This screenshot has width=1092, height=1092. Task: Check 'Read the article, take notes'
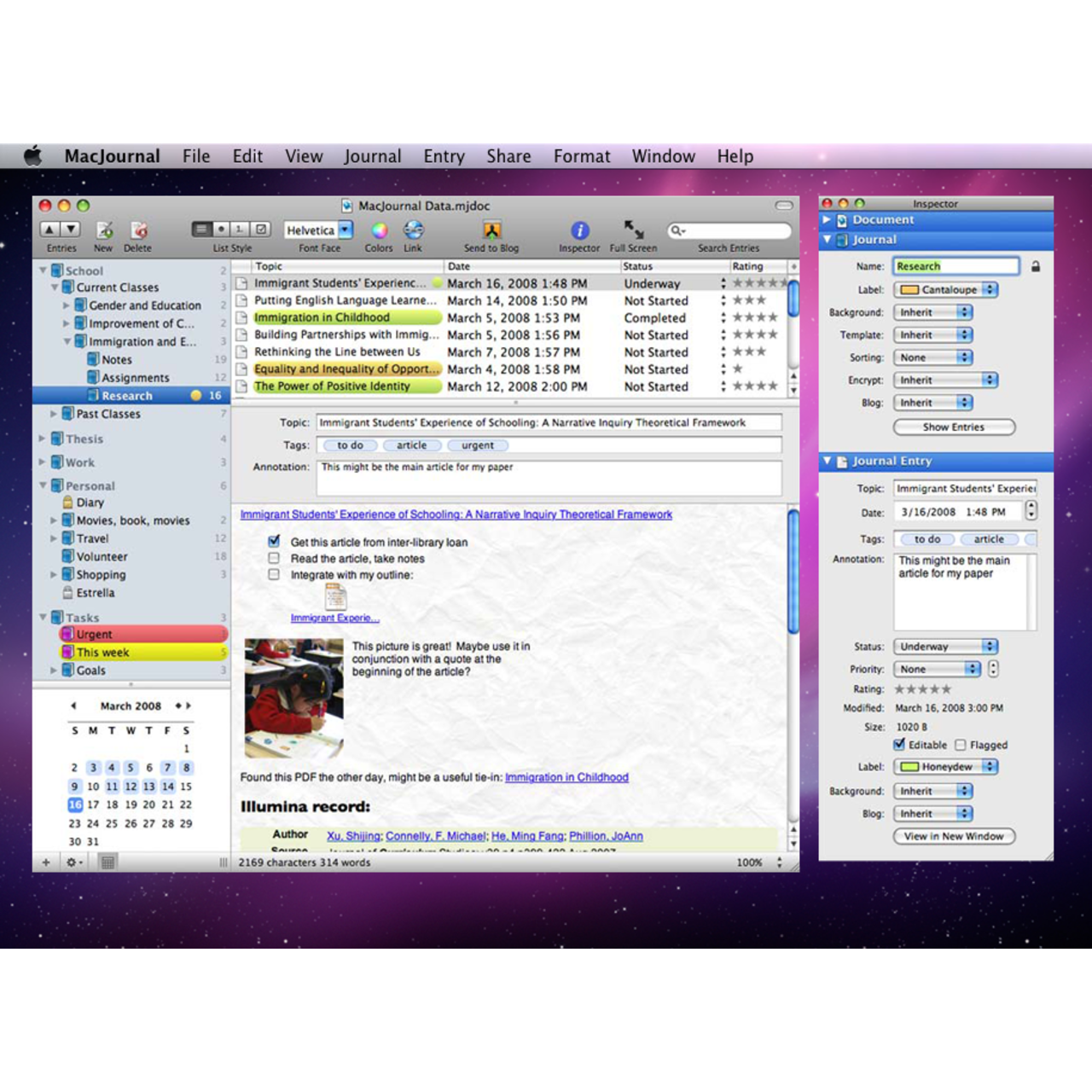click(x=274, y=558)
